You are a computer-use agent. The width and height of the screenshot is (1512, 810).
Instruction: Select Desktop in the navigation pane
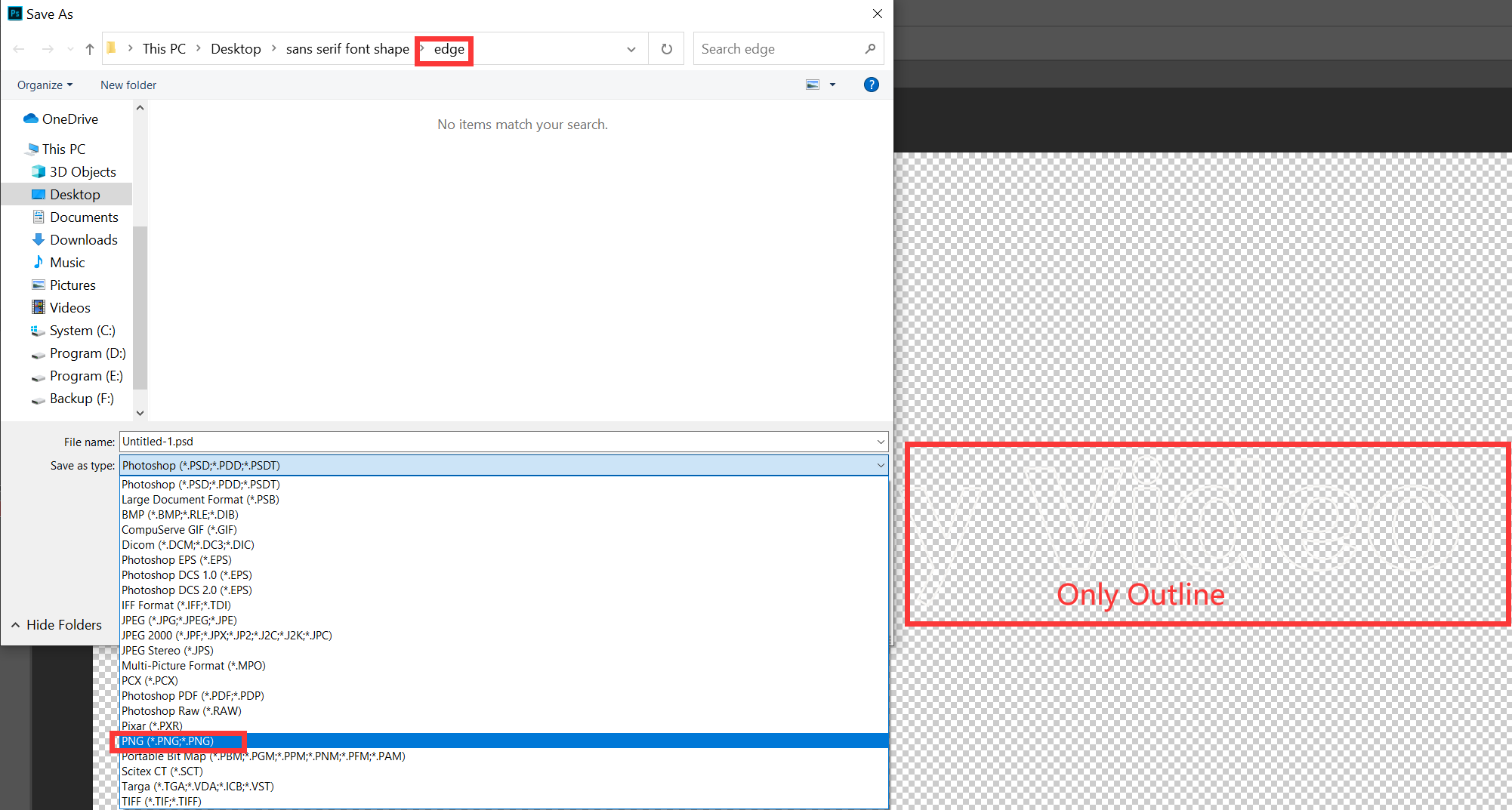[x=66, y=195]
